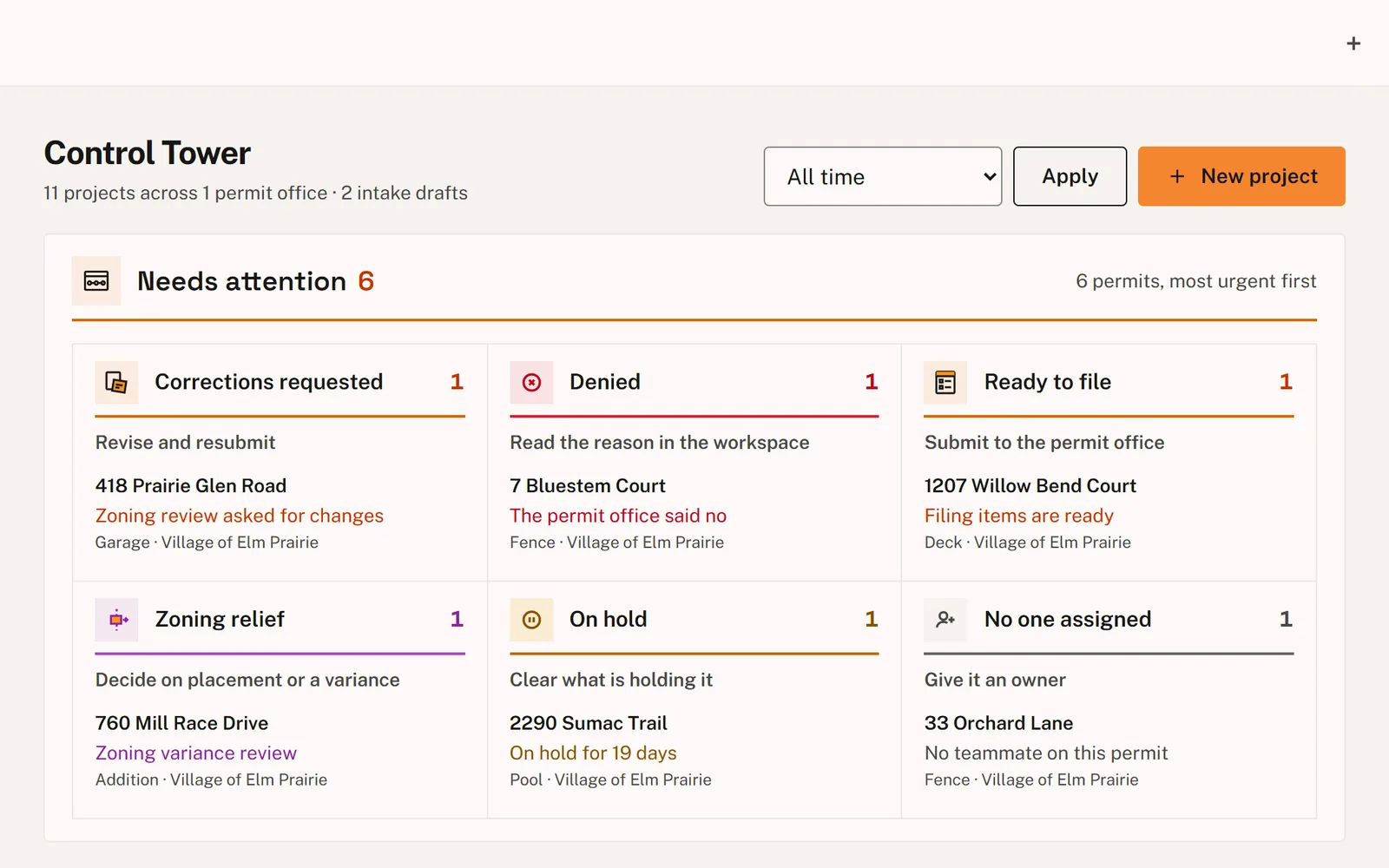
Task: Click the On hold heading
Action: point(608,620)
